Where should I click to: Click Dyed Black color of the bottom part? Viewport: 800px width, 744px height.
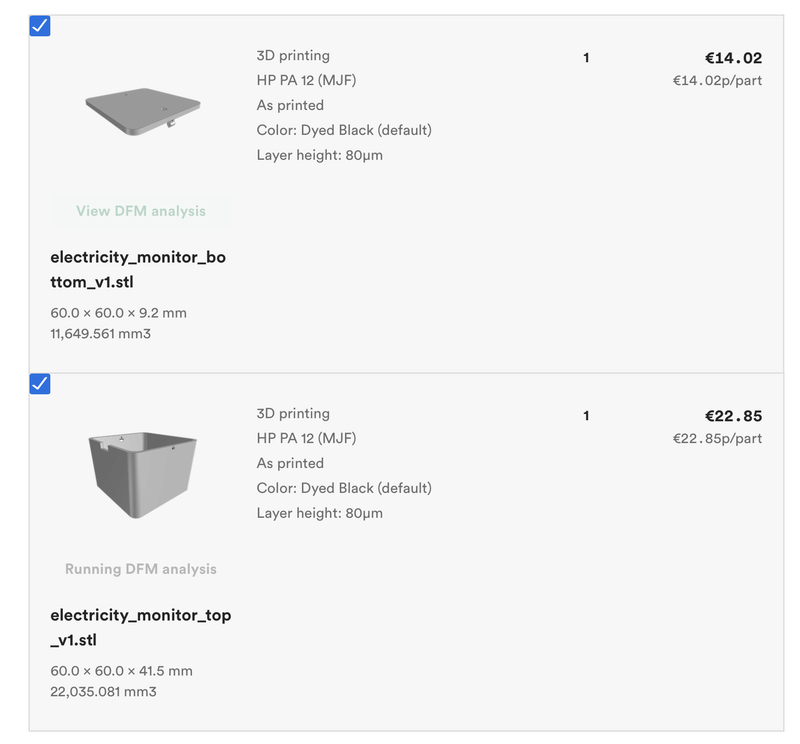344,130
